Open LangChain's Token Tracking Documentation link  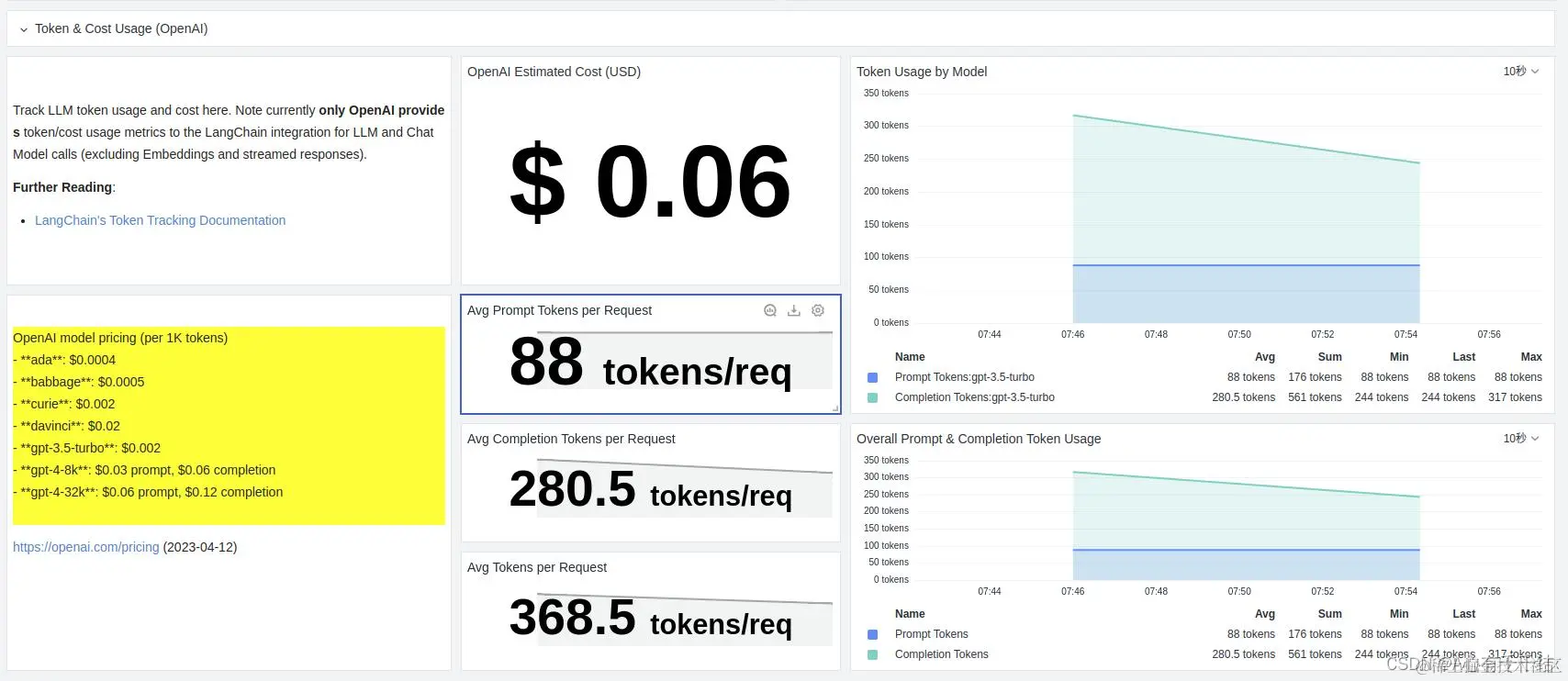(x=160, y=220)
